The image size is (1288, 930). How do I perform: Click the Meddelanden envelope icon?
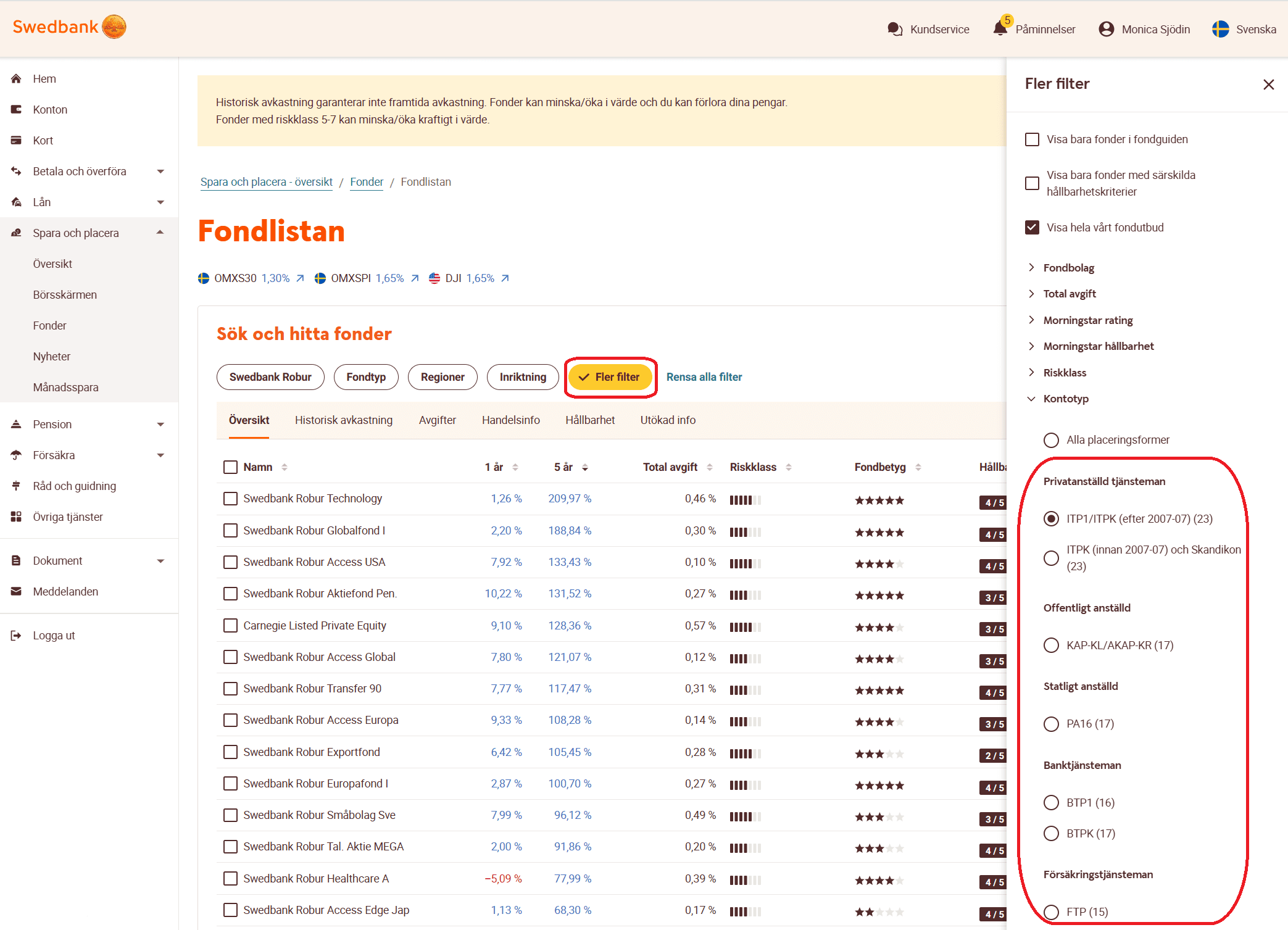click(17, 591)
